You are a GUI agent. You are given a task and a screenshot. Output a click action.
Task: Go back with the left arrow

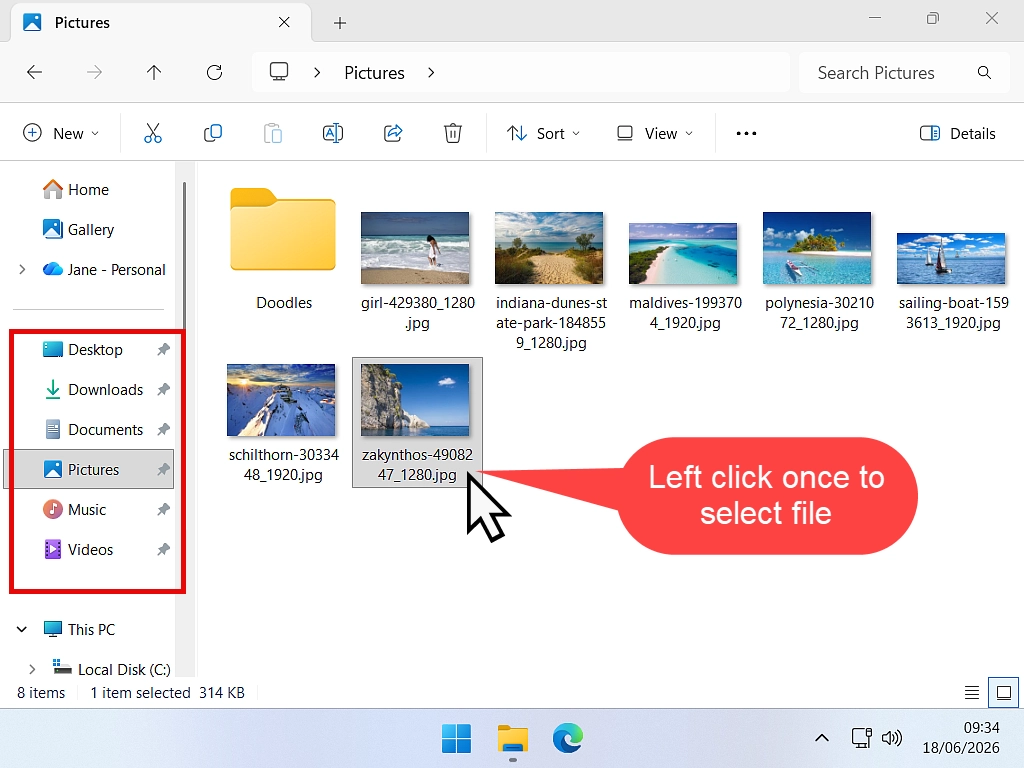click(35, 72)
